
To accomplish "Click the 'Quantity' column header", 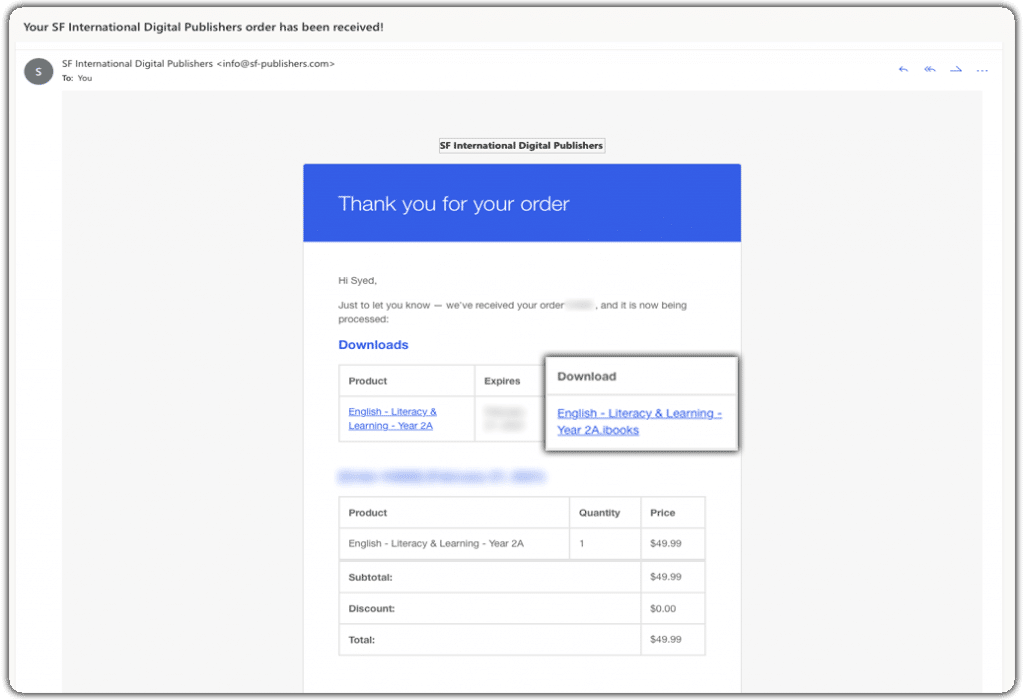I will click(599, 513).
